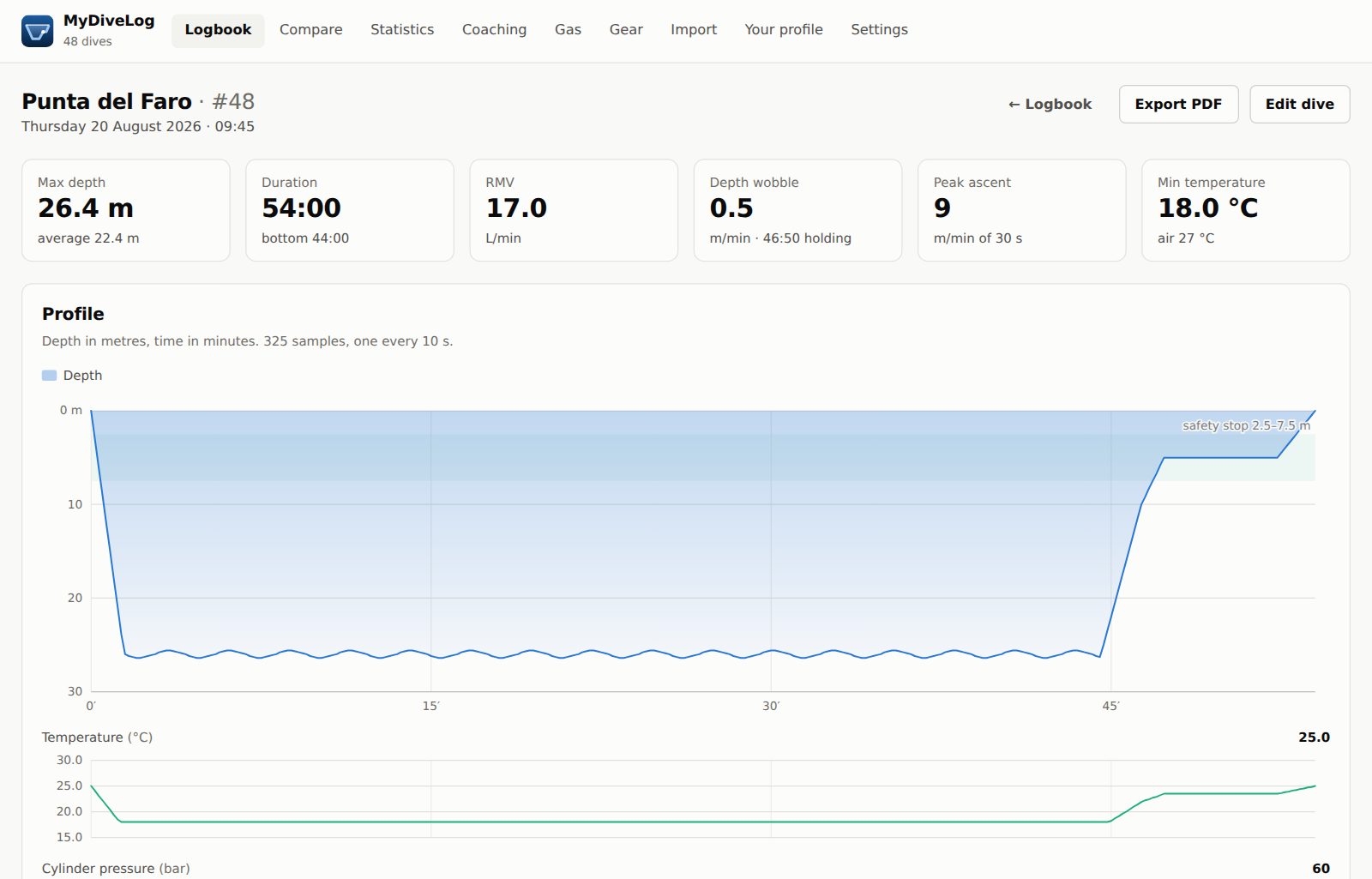Click the 'bottom 44:00' text
This screenshot has height=879, width=1372.
pyautogui.click(x=305, y=238)
